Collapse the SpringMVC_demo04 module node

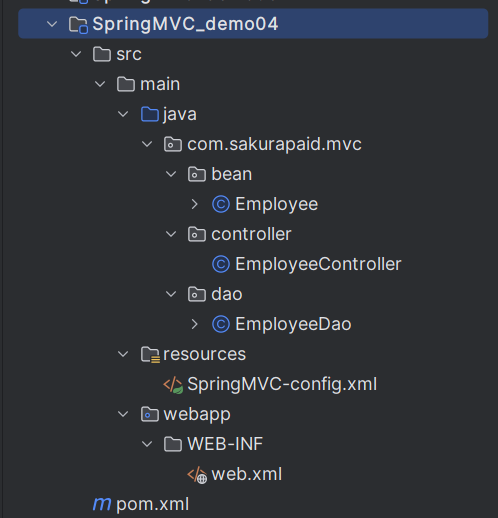click(52, 24)
